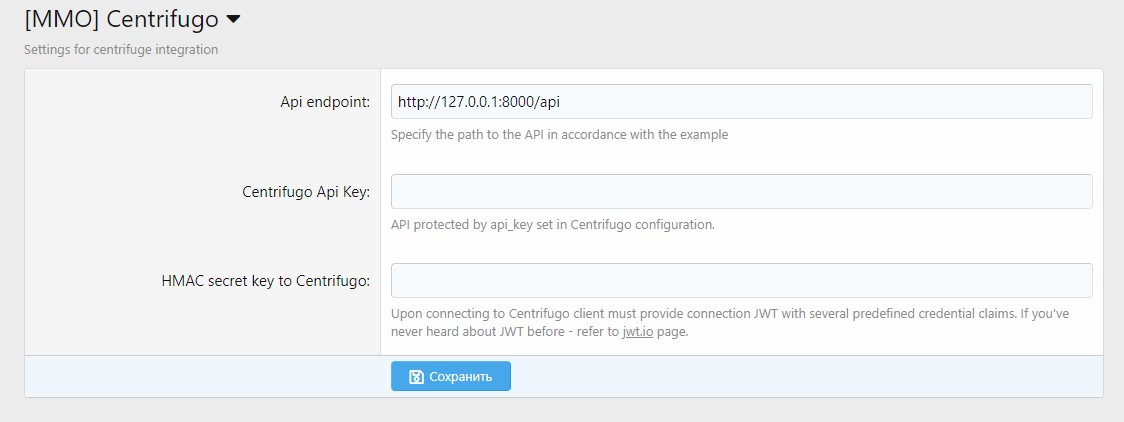Click the "HMAC secret key to Centrifugo:" label
This screenshot has height=422, width=1124.
pos(265,281)
